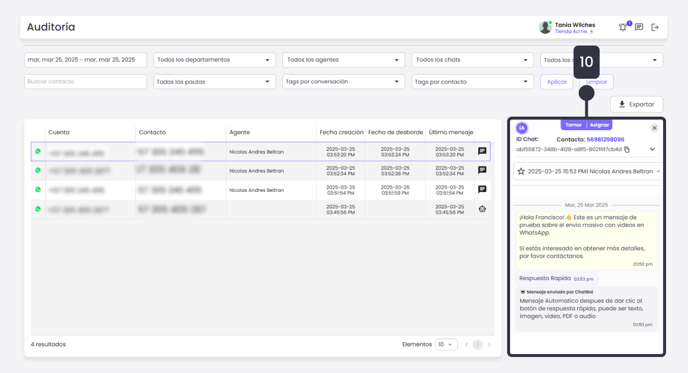
Task: Click WhatsApp icon in 03:45:56 PM row
Action: point(38,209)
